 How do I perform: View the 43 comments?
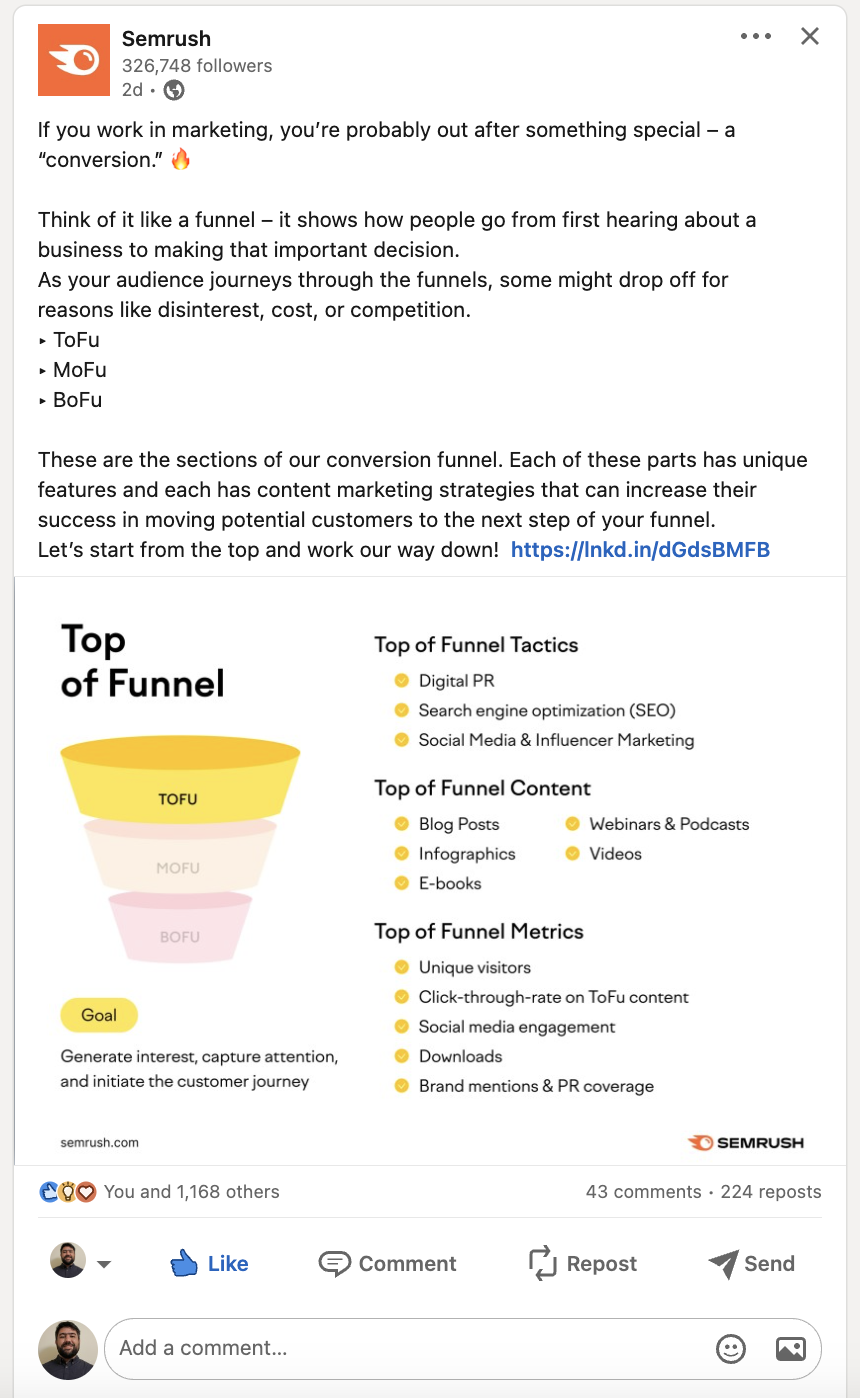click(x=643, y=1192)
